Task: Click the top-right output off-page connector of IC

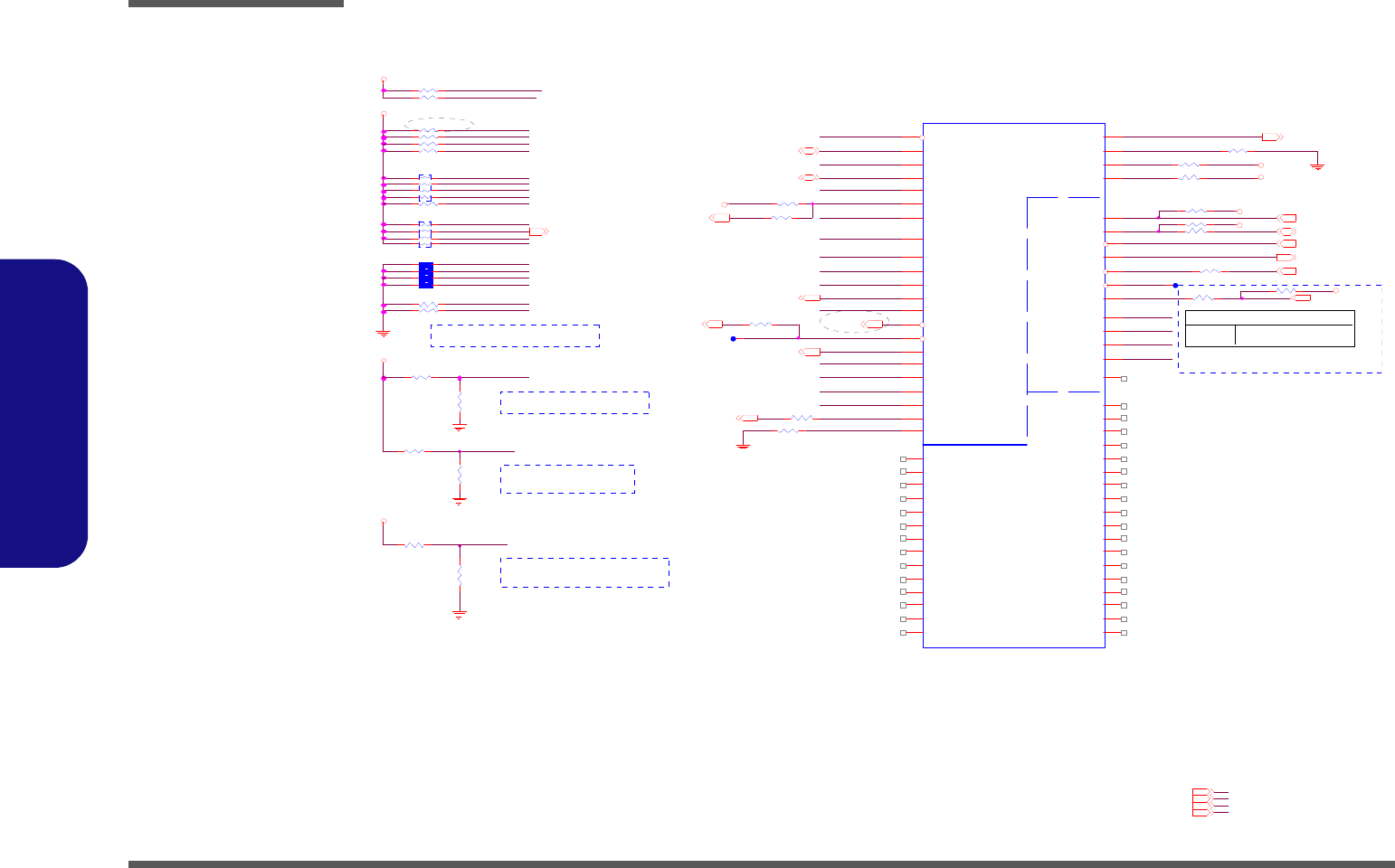Action: coord(1273,137)
